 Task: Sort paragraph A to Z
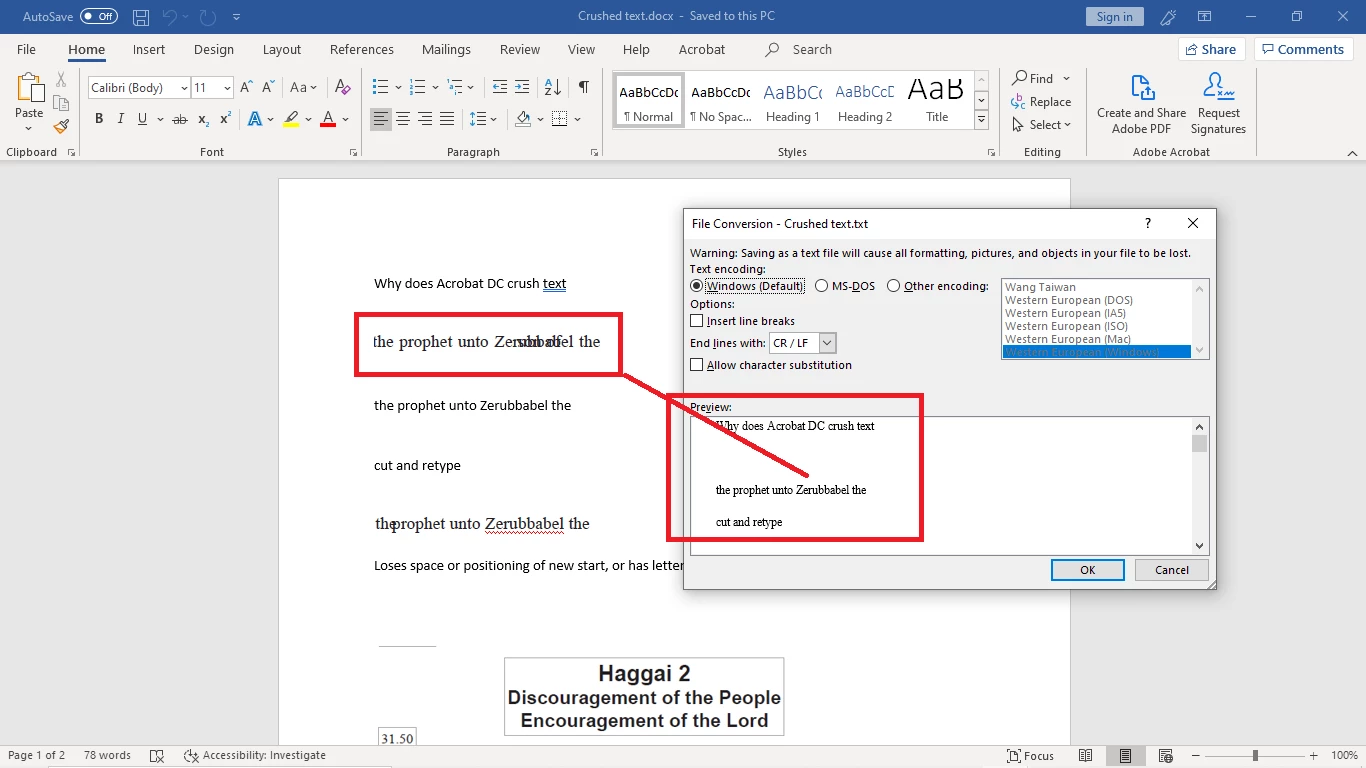pyautogui.click(x=552, y=88)
